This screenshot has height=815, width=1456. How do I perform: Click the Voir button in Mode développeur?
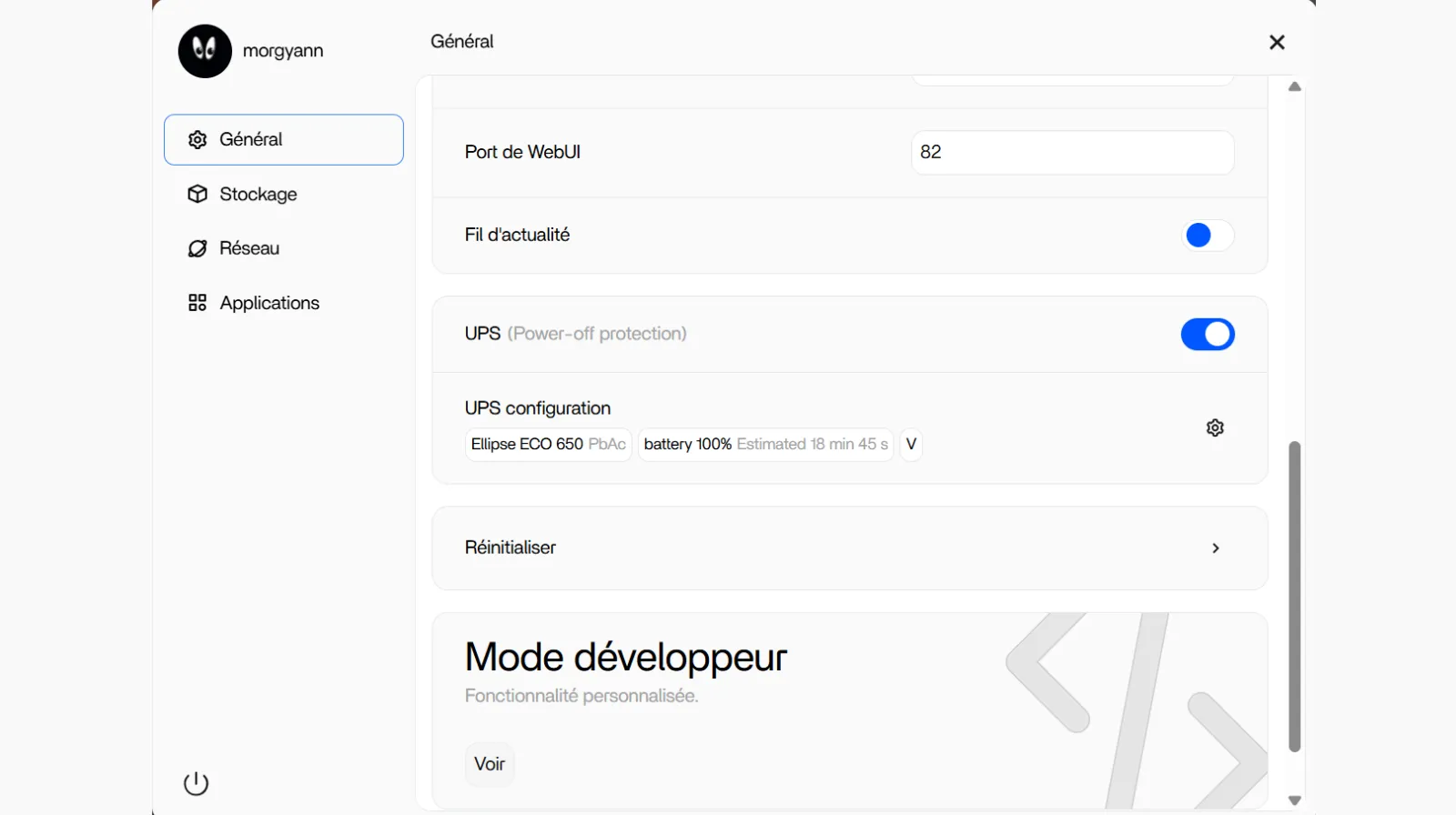(490, 764)
